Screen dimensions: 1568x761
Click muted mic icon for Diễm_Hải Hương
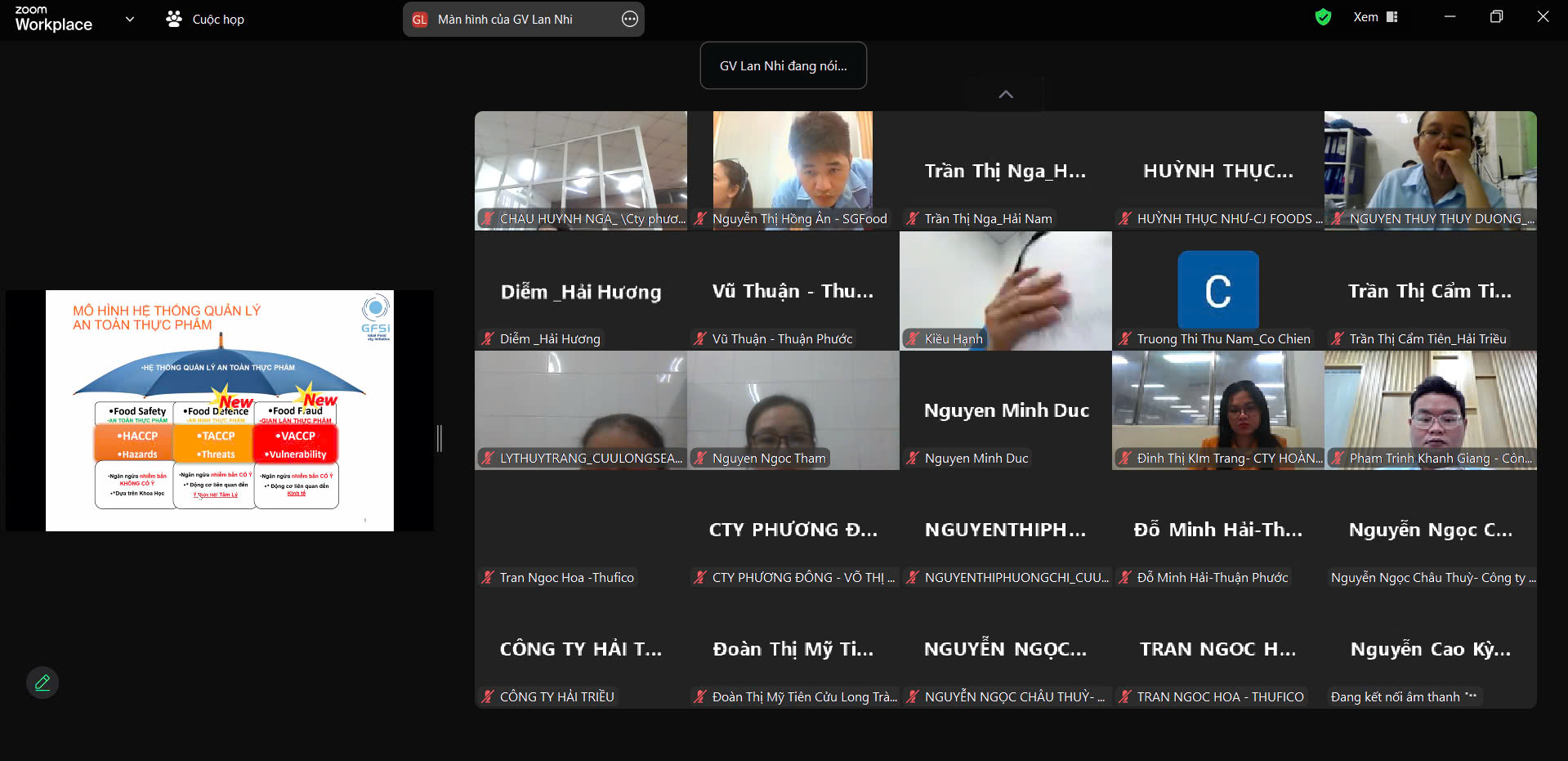[488, 338]
